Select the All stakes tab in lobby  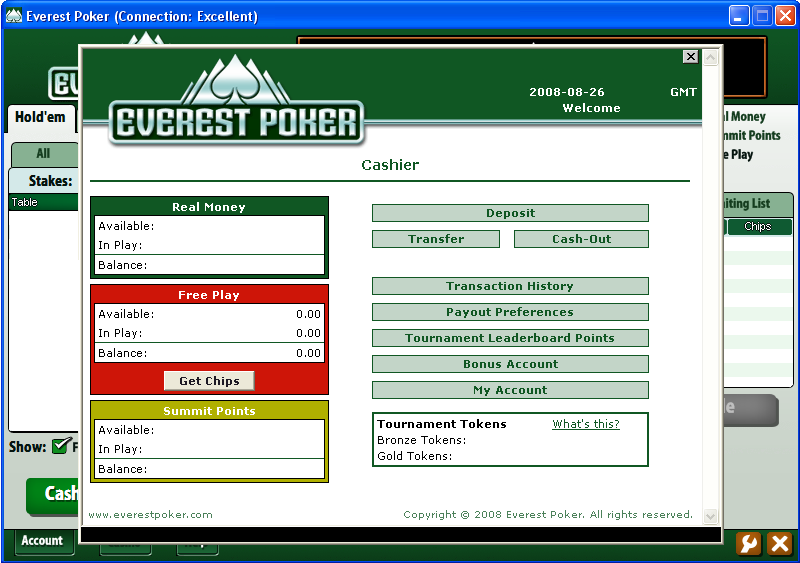click(44, 154)
